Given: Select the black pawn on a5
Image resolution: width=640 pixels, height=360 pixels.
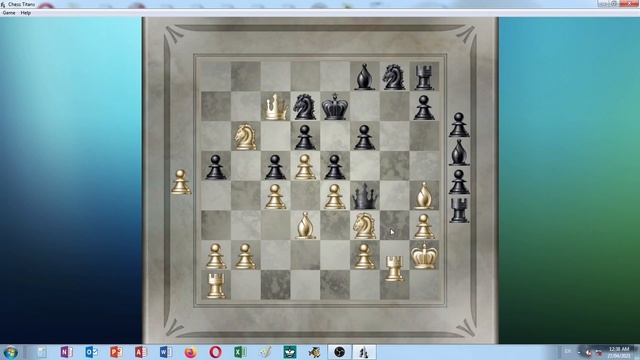Looking at the screenshot, I should tap(216, 167).
